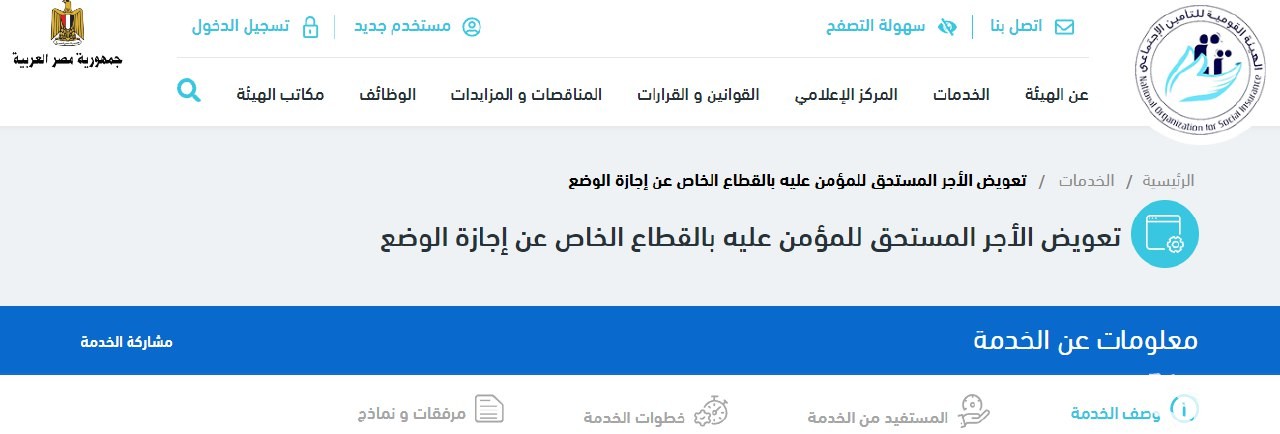Click the service gear window icon
The height and width of the screenshot is (434, 1280).
point(1164,234)
